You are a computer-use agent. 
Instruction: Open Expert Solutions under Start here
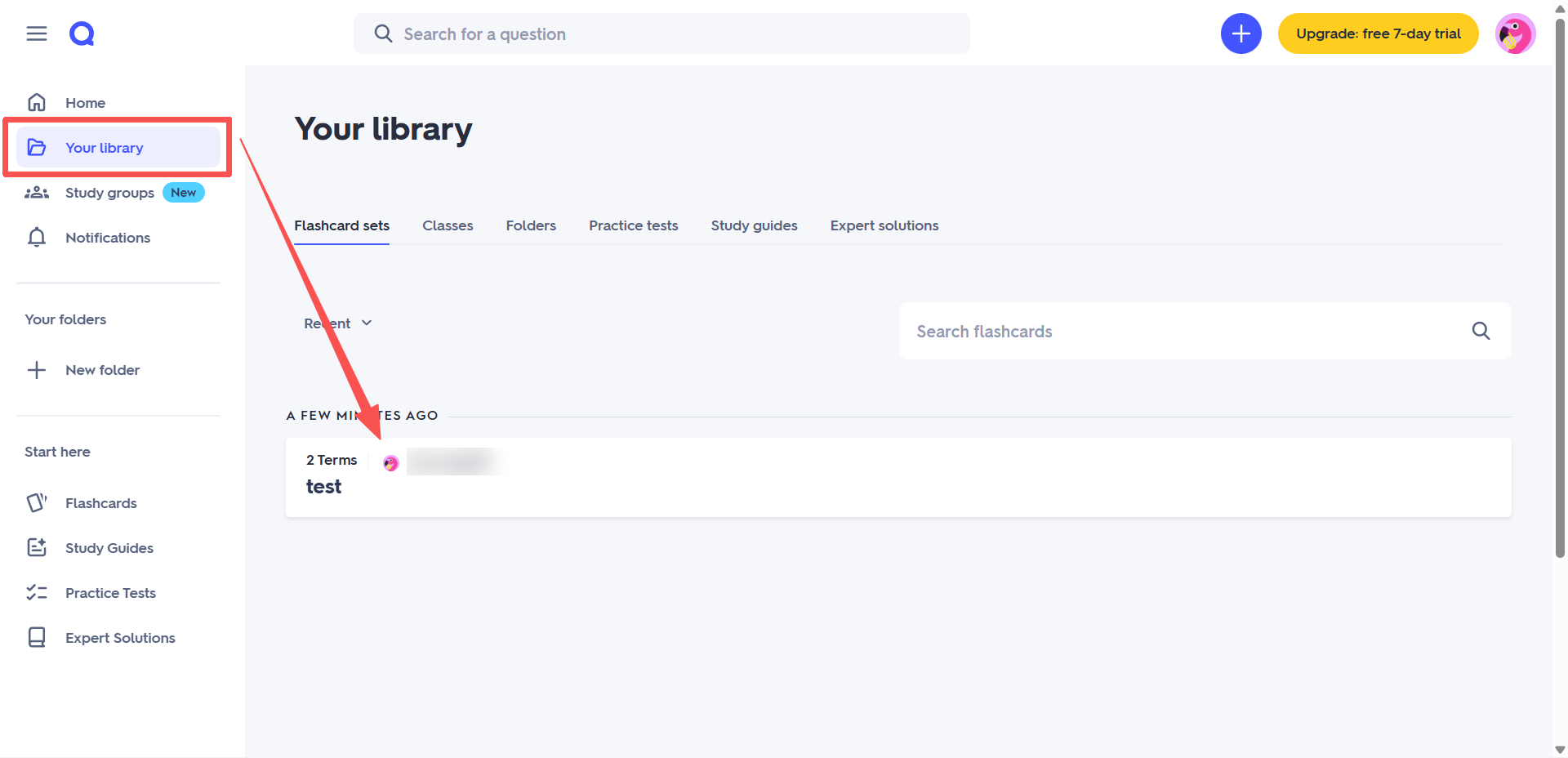coord(118,638)
